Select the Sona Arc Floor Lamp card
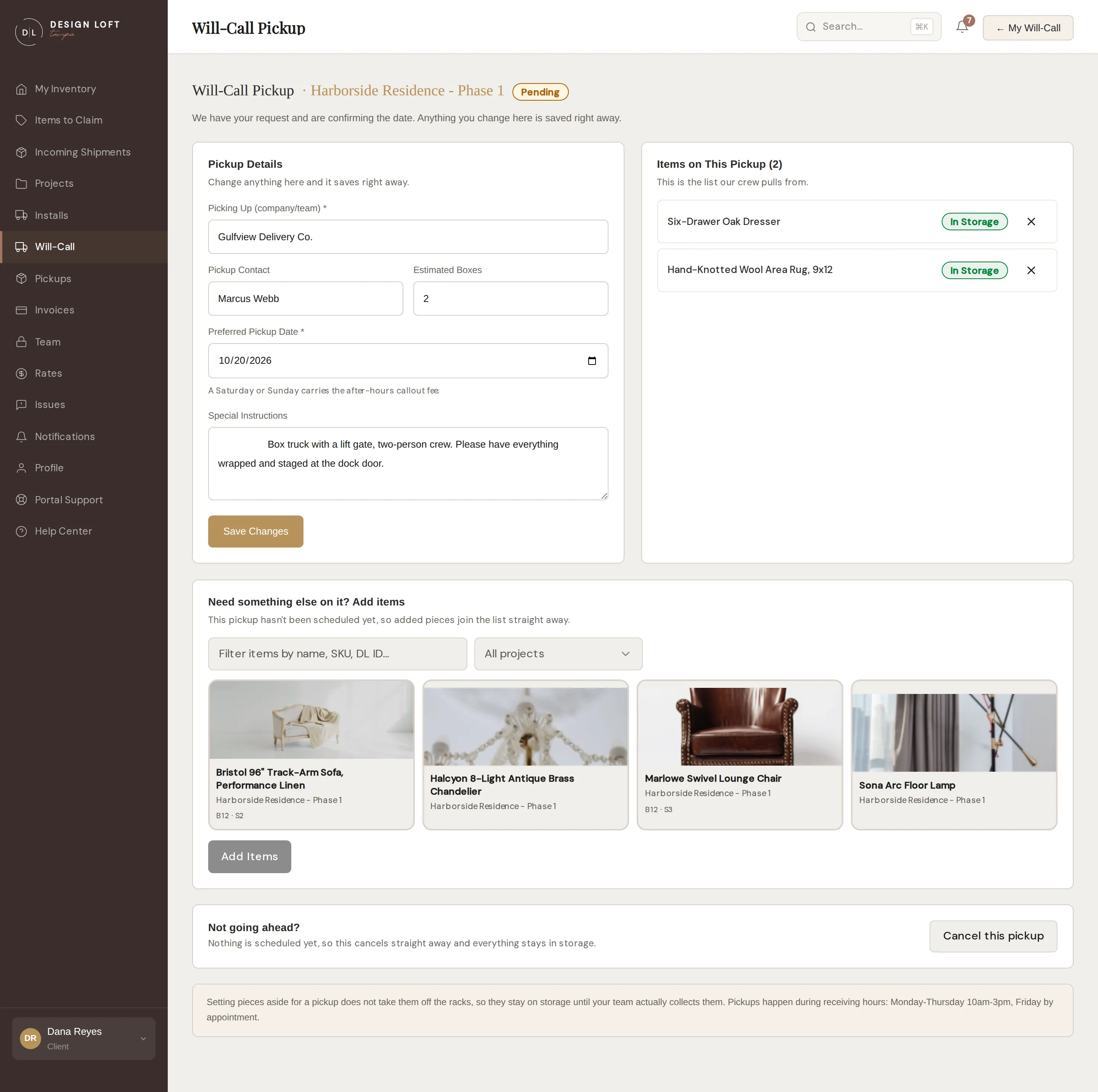The height and width of the screenshot is (1092, 1098). tap(954, 755)
